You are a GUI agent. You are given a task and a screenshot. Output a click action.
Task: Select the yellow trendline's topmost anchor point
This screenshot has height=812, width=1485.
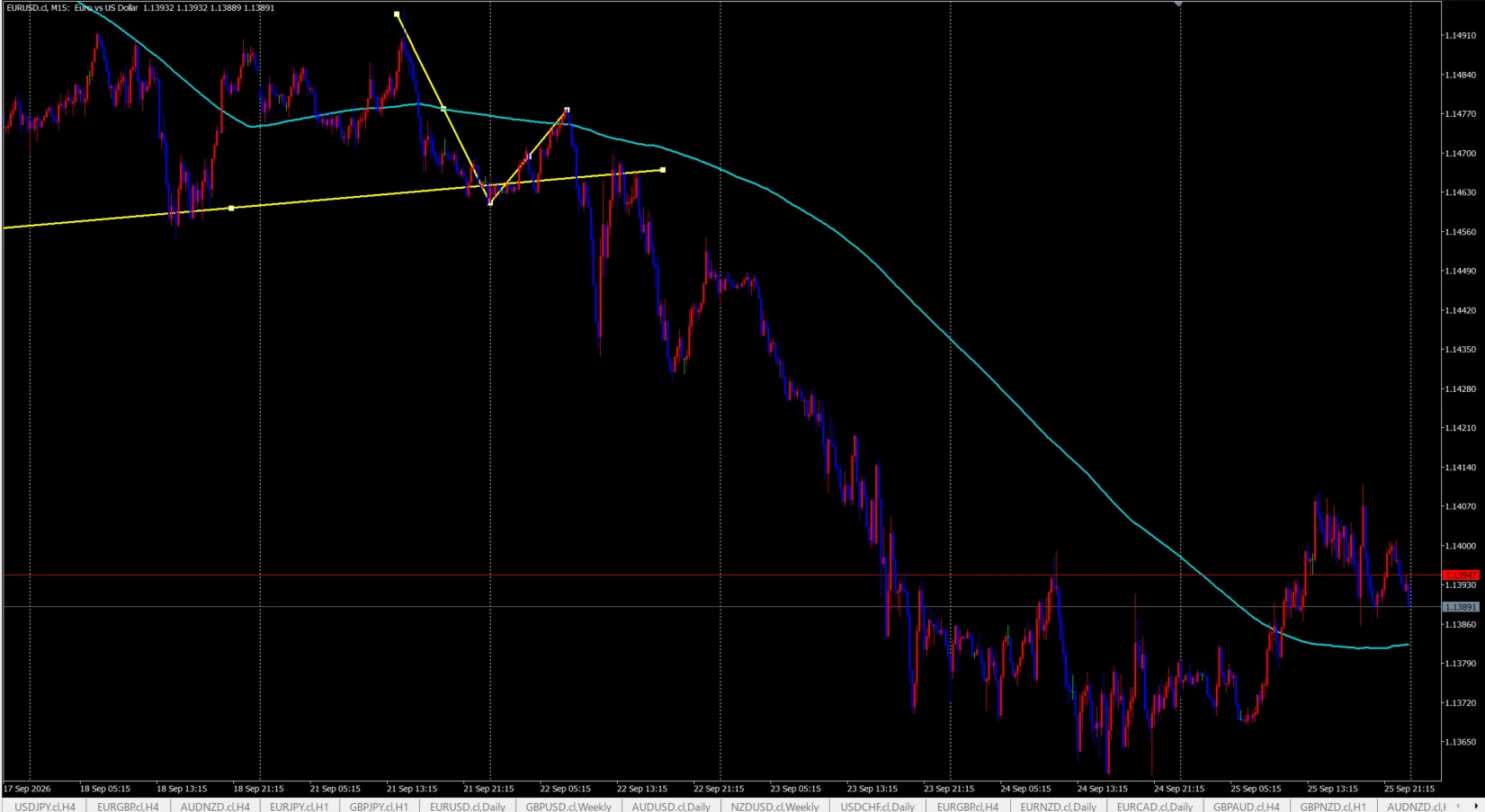(397, 14)
